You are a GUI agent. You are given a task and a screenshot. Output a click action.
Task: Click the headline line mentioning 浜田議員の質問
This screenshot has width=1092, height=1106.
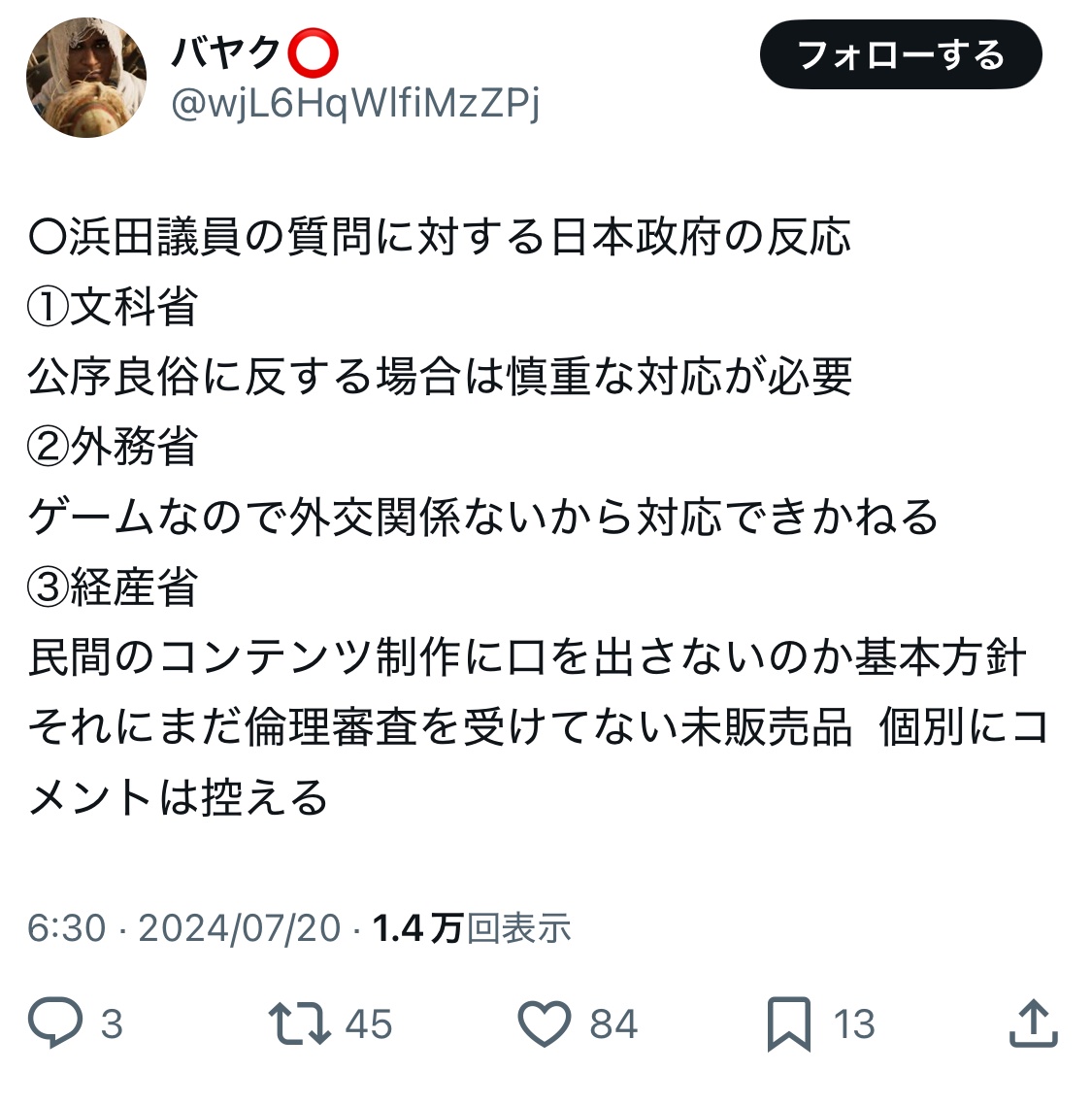440,236
